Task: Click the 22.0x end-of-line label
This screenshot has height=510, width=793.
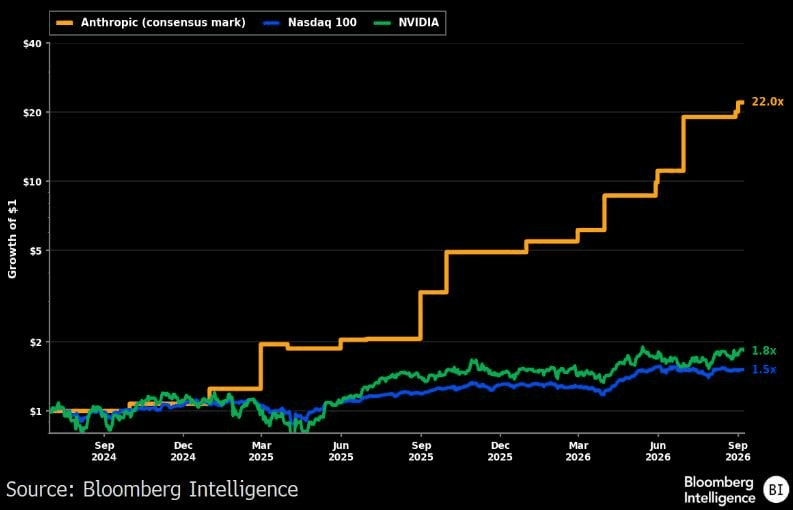Action: coord(767,102)
